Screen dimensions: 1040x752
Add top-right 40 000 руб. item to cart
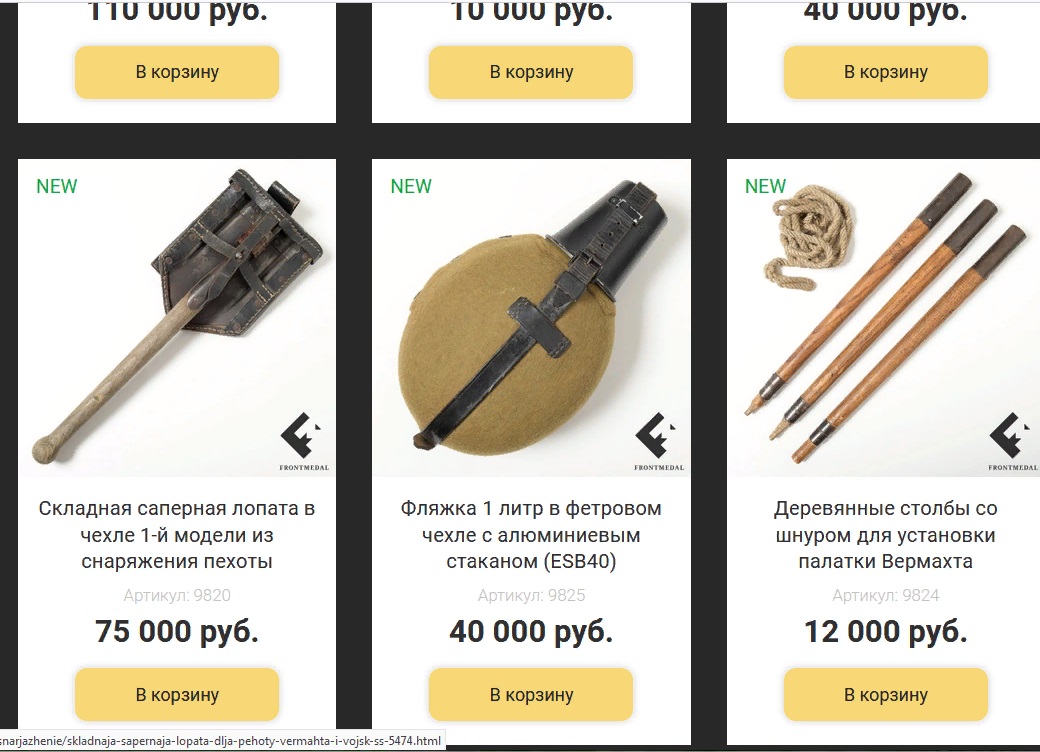885,72
